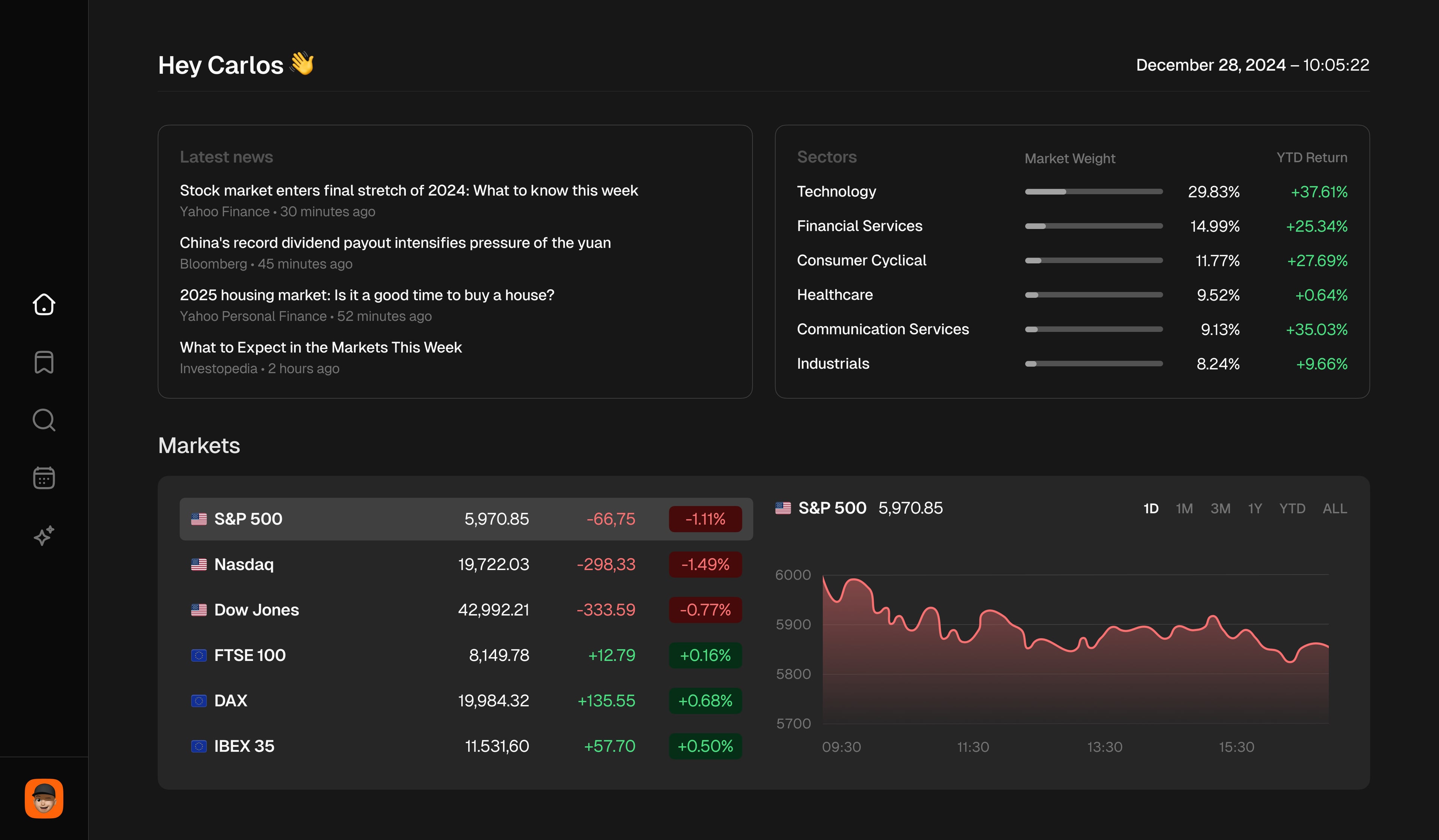Enable the 3M time range
Viewport: 1439px width, 840px height.
(x=1220, y=508)
